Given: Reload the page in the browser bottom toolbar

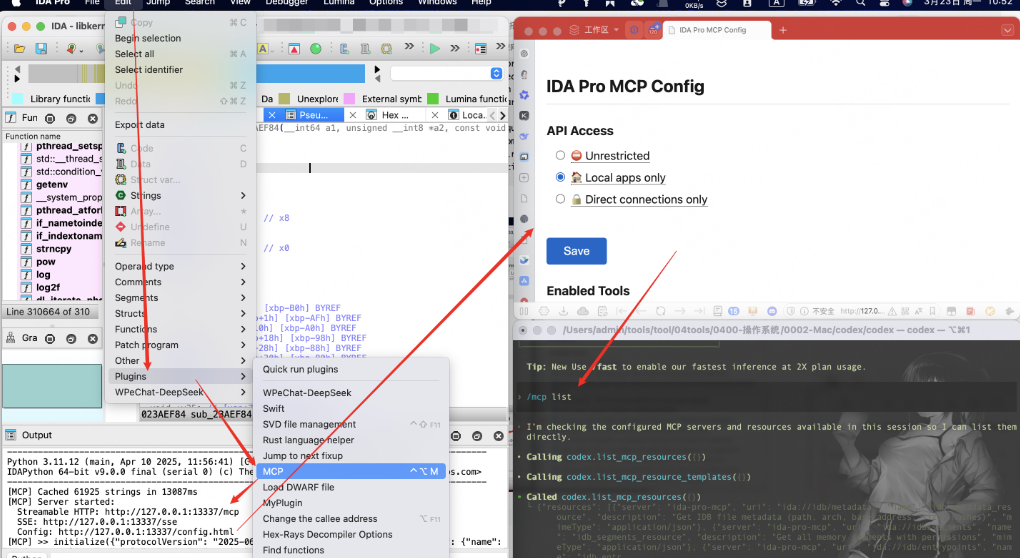Looking at the screenshot, I should 660,312.
